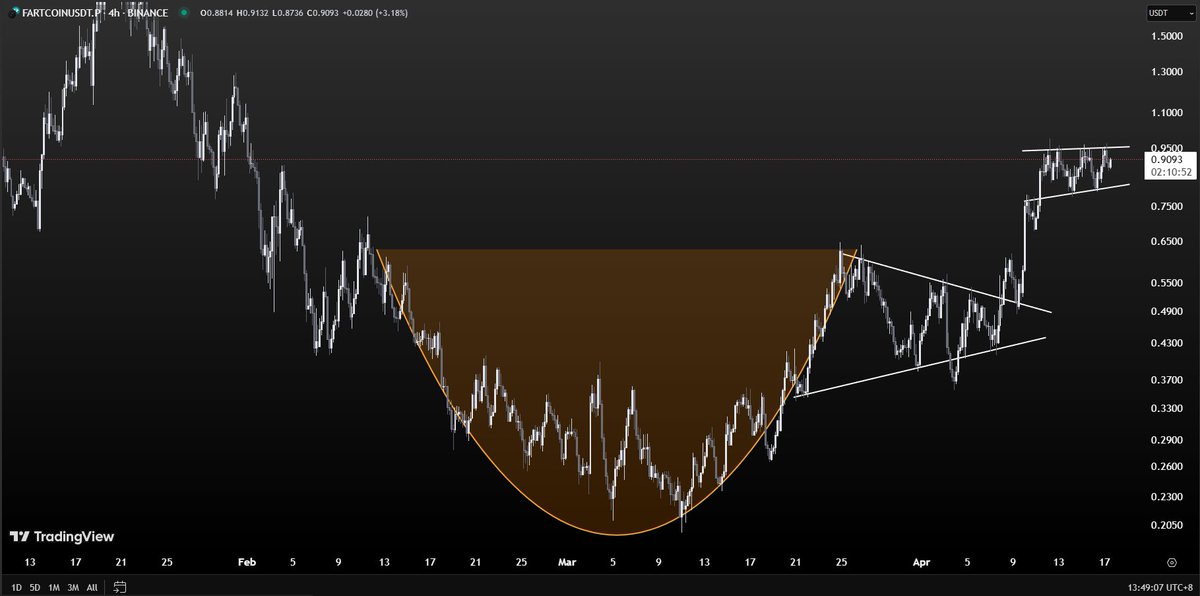Screen dimensions: 1200x596
Task: Click the bar countdown 02:10:52
Action: [x=1170, y=172]
